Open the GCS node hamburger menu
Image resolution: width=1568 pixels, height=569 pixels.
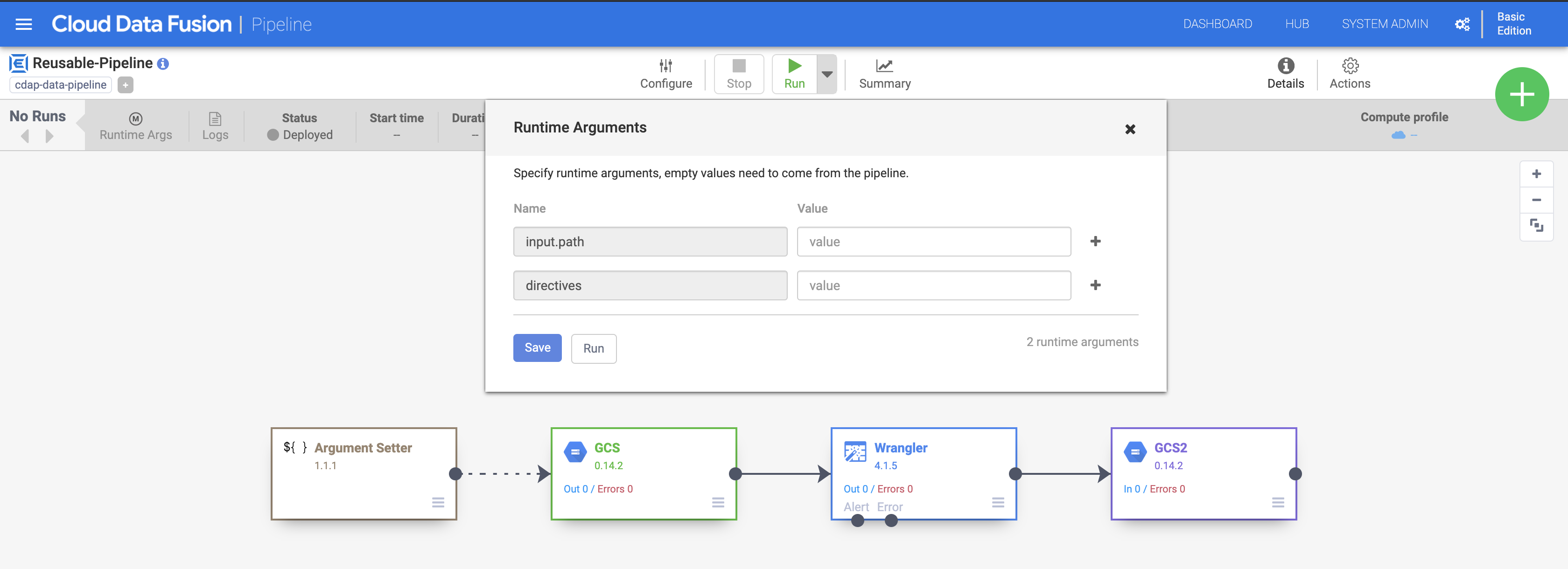click(718, 503)
